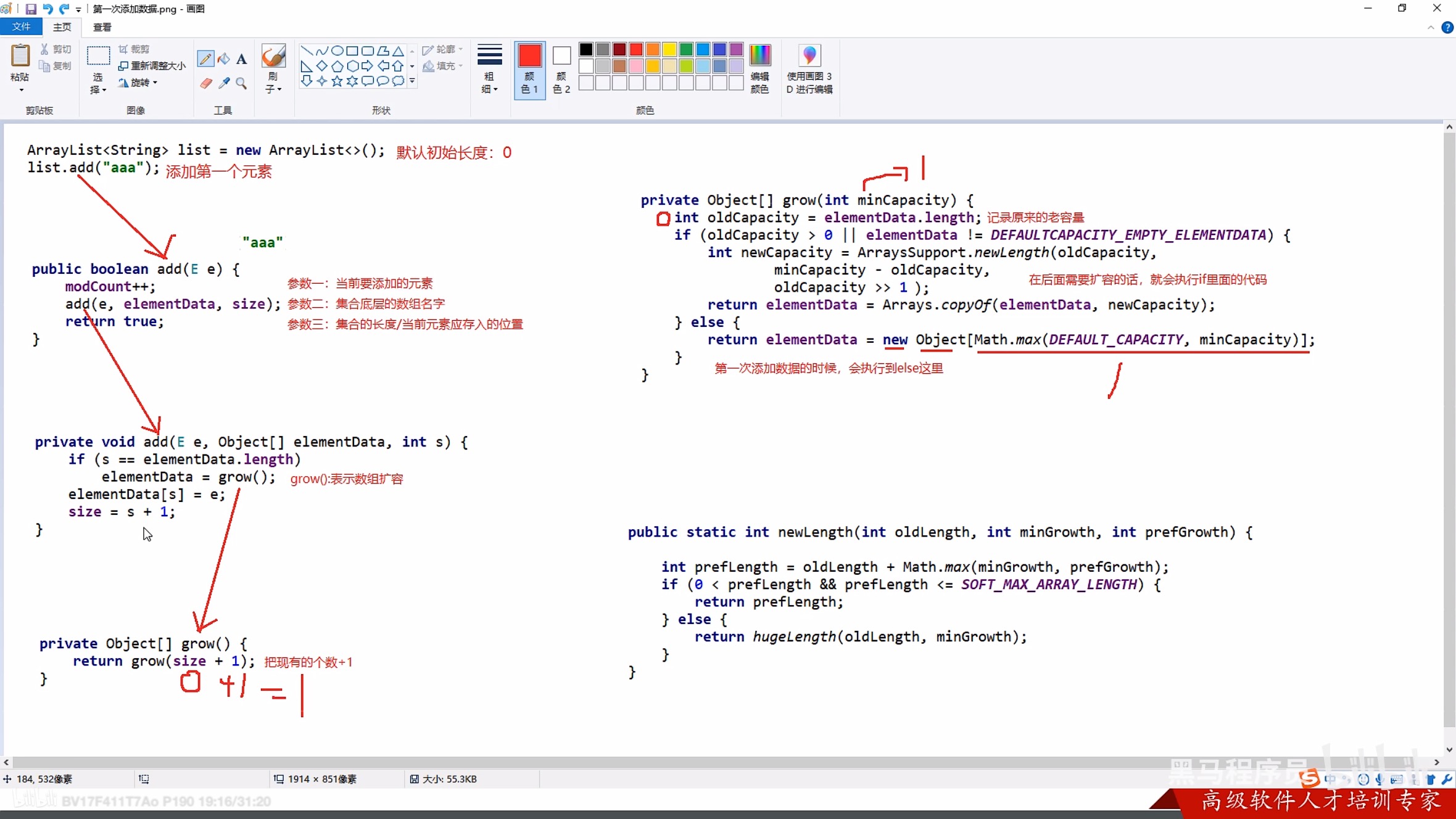Open Edit with Paint 3D
The height and width of the screenshot is (819, 1456).
(809, 68)
